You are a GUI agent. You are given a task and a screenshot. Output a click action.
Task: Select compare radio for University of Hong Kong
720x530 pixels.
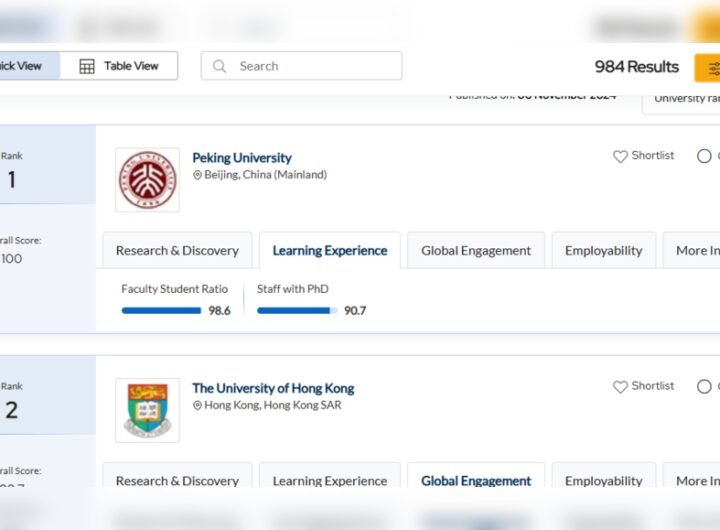point(704,387)
